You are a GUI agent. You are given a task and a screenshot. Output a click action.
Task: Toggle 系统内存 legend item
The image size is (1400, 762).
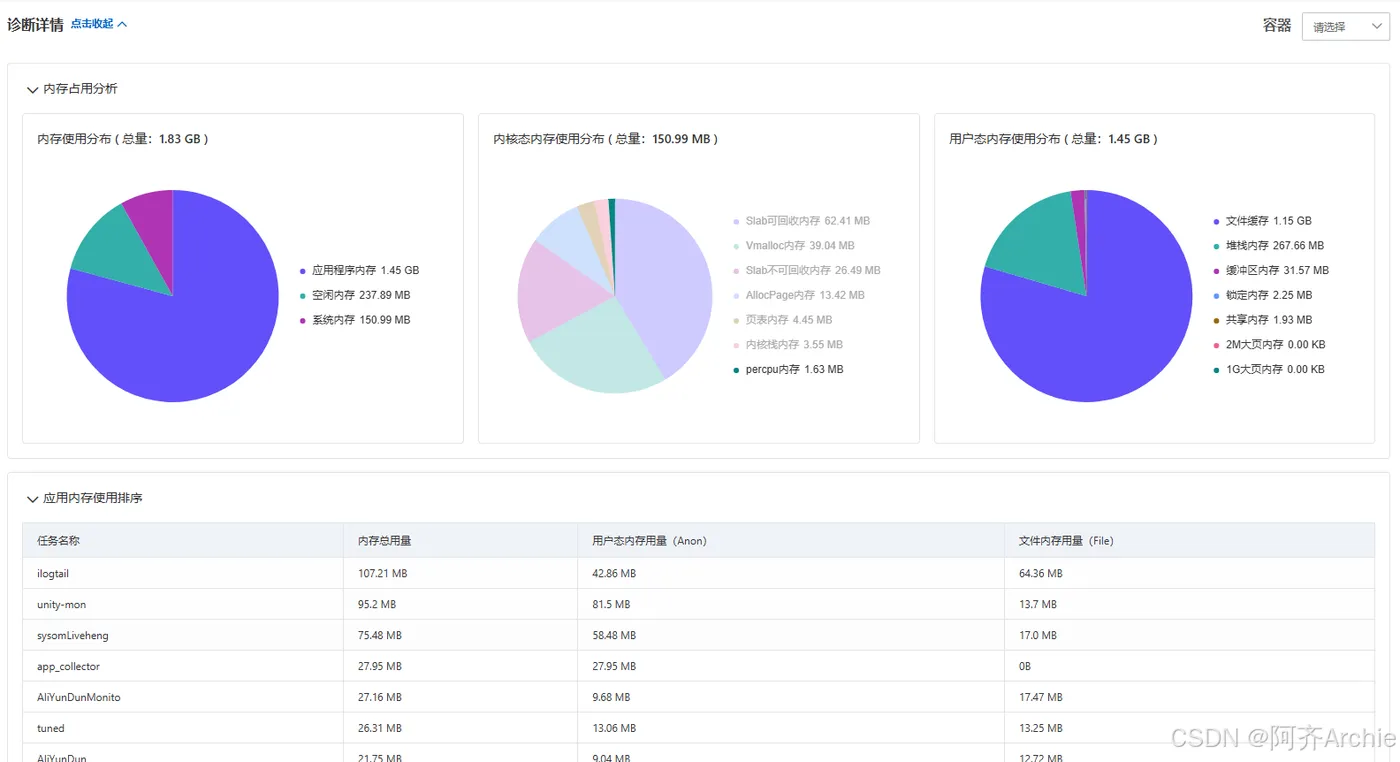click(354, 321)
